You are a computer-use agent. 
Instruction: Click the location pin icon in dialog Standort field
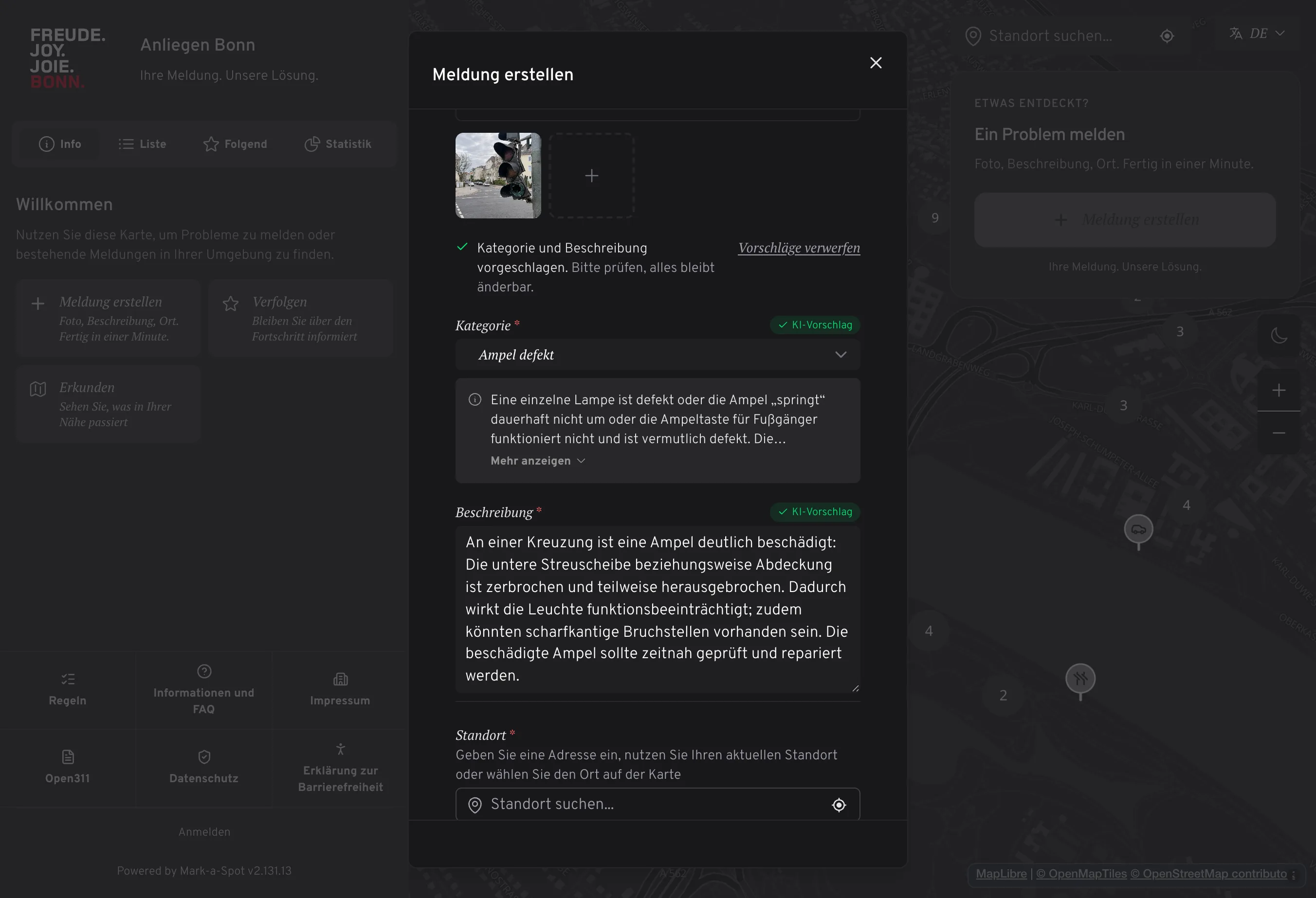(x=475, y=805)
